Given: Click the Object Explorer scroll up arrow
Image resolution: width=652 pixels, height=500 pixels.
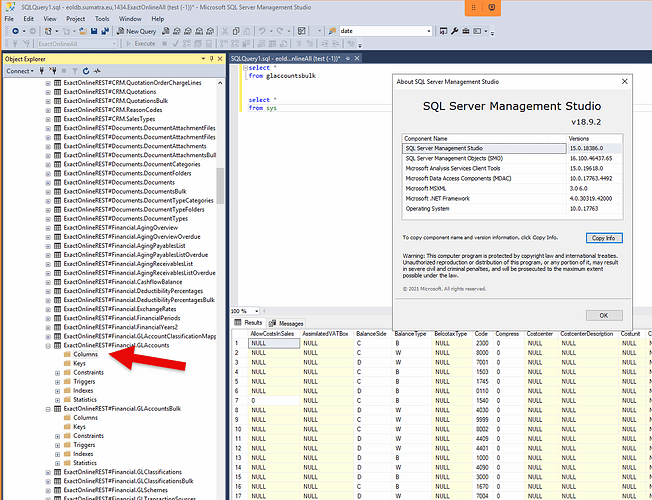Looking at the screenshot, I should [x=220, y=83].
